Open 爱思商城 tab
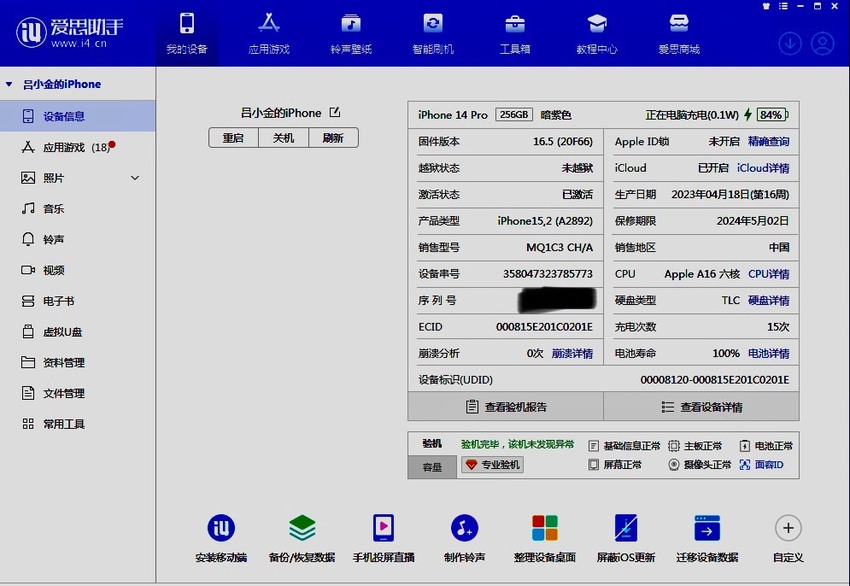This screenshot has width=850, height=586. click(679, 34)
